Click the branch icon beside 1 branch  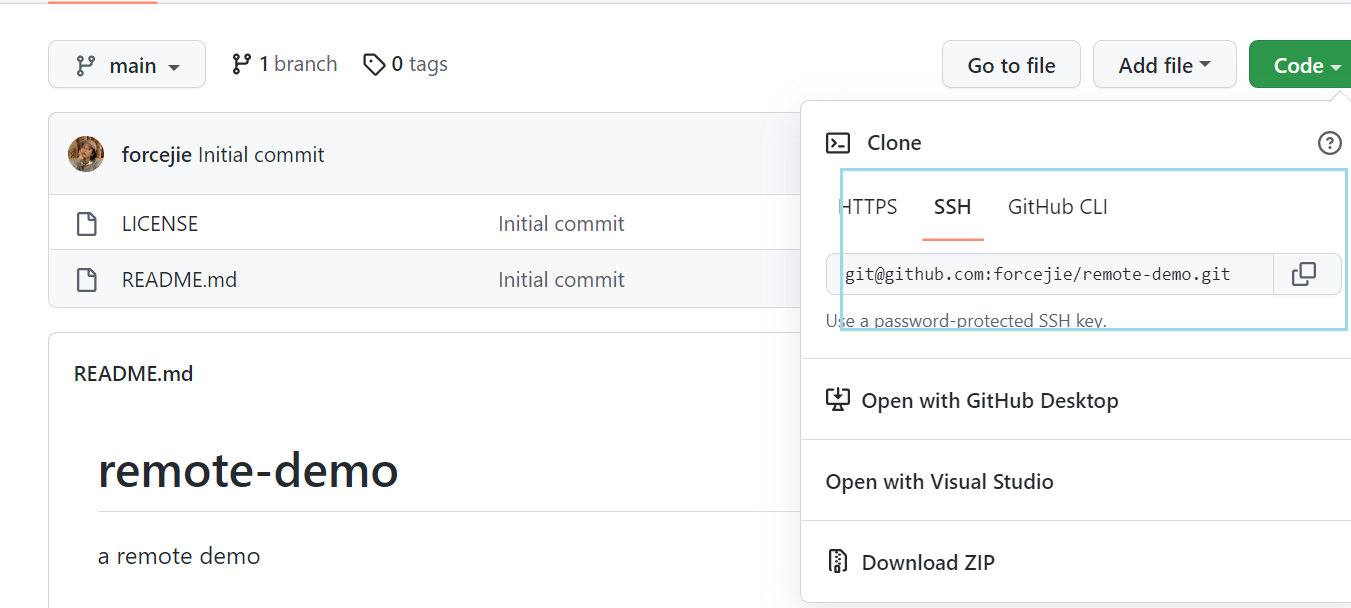point(241,64)
